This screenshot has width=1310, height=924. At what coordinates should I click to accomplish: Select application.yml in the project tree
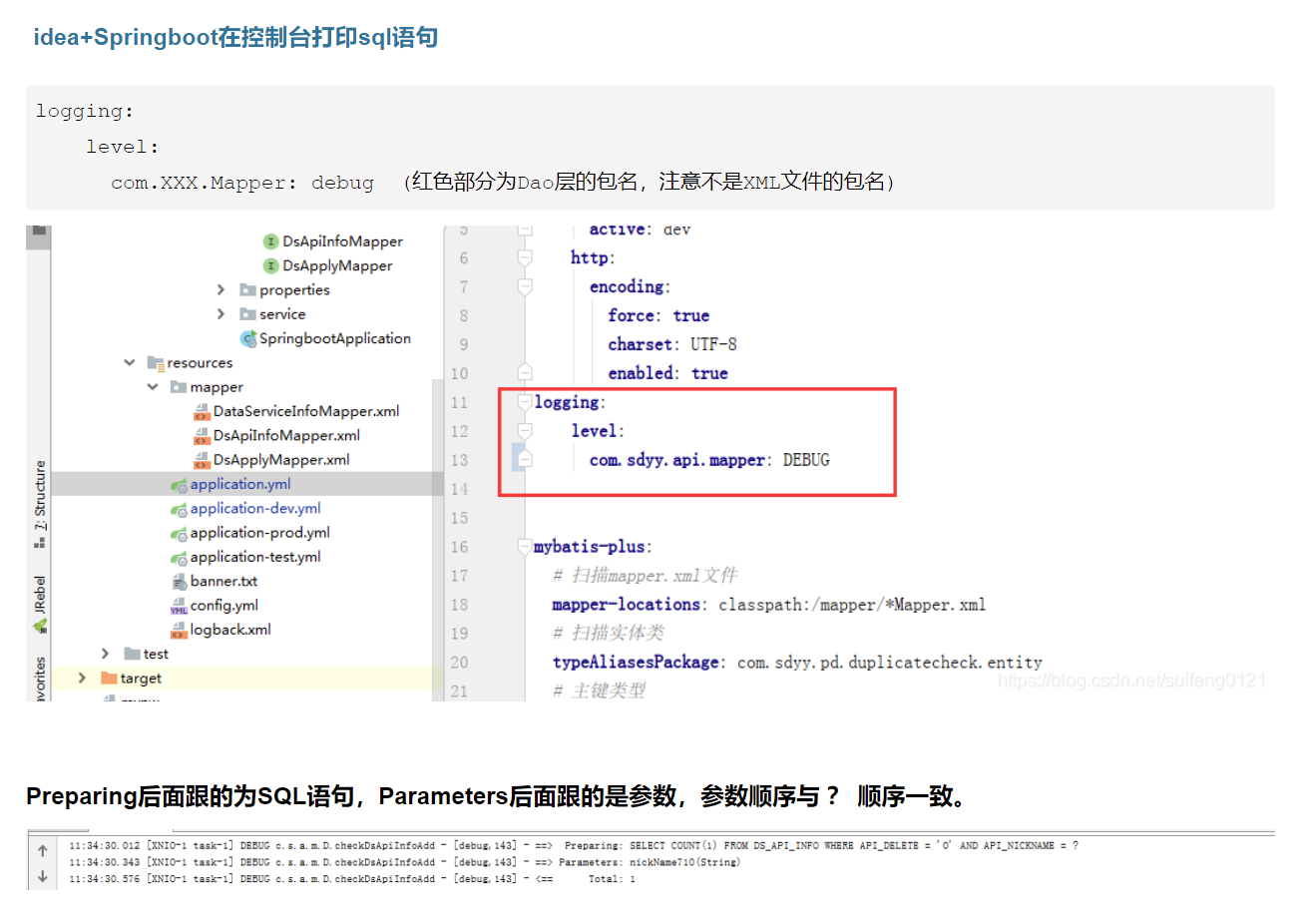click(x=240, y=484)
